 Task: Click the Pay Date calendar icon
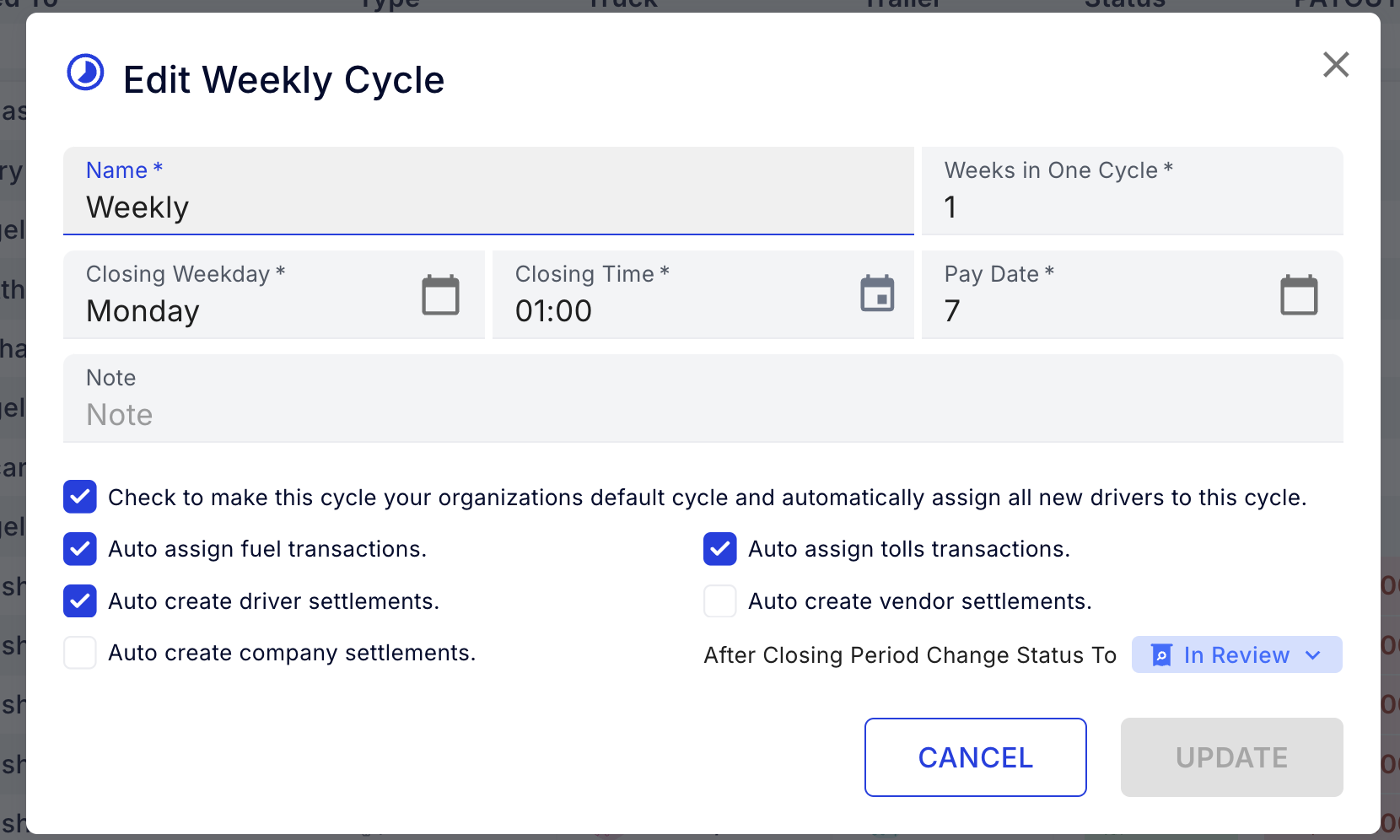1299,295
